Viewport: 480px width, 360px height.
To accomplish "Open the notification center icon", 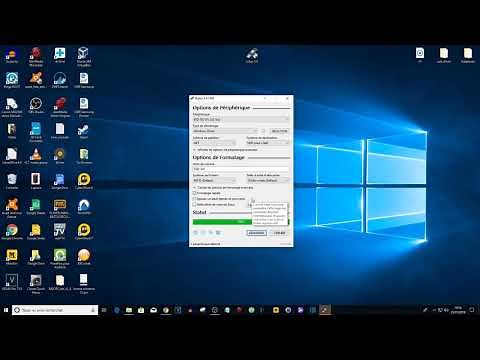I will [x=472, y=310].
